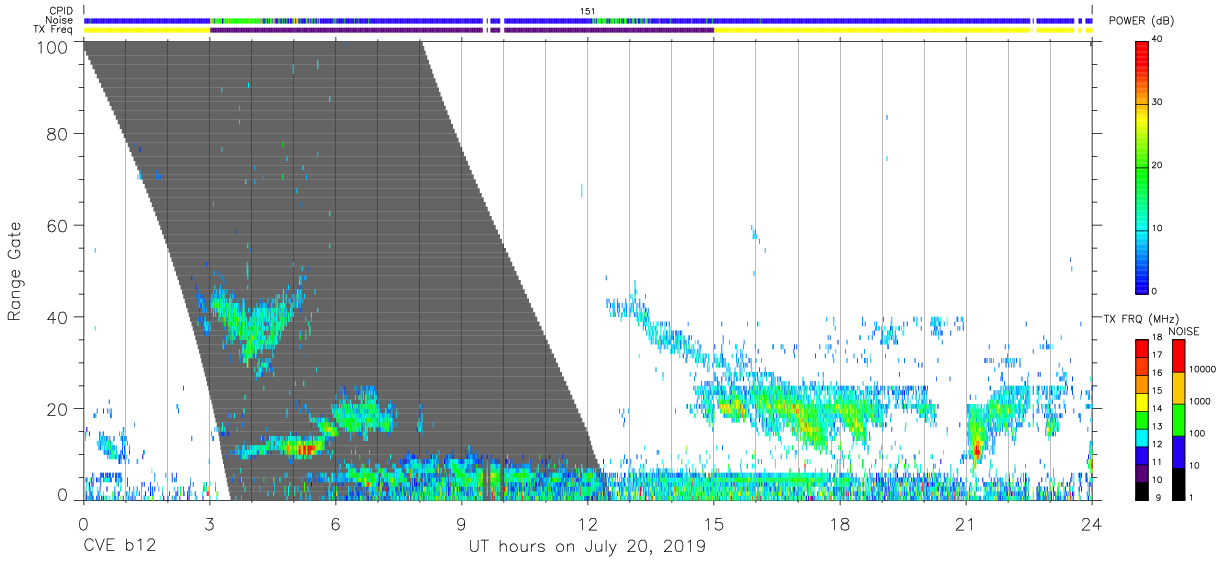The height and width of the screenshot is (567, 1228).
Task: Click the TX FRQ (MHz) color scale bar
Action: tap(1142, 420)
